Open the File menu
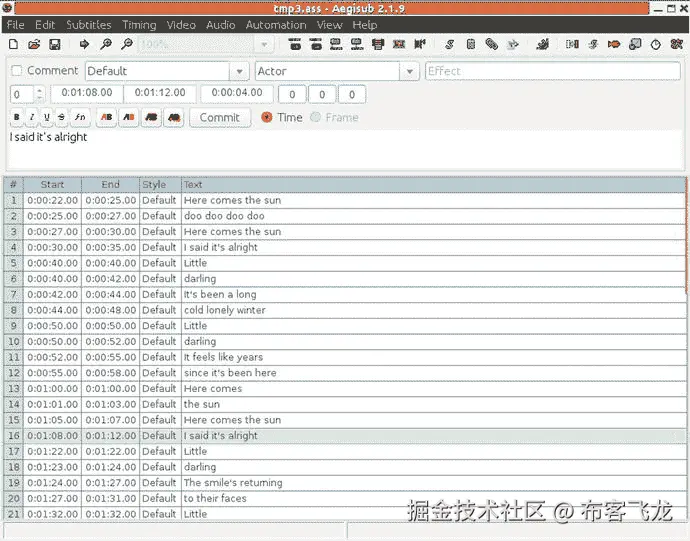 (x=15, y=25)
